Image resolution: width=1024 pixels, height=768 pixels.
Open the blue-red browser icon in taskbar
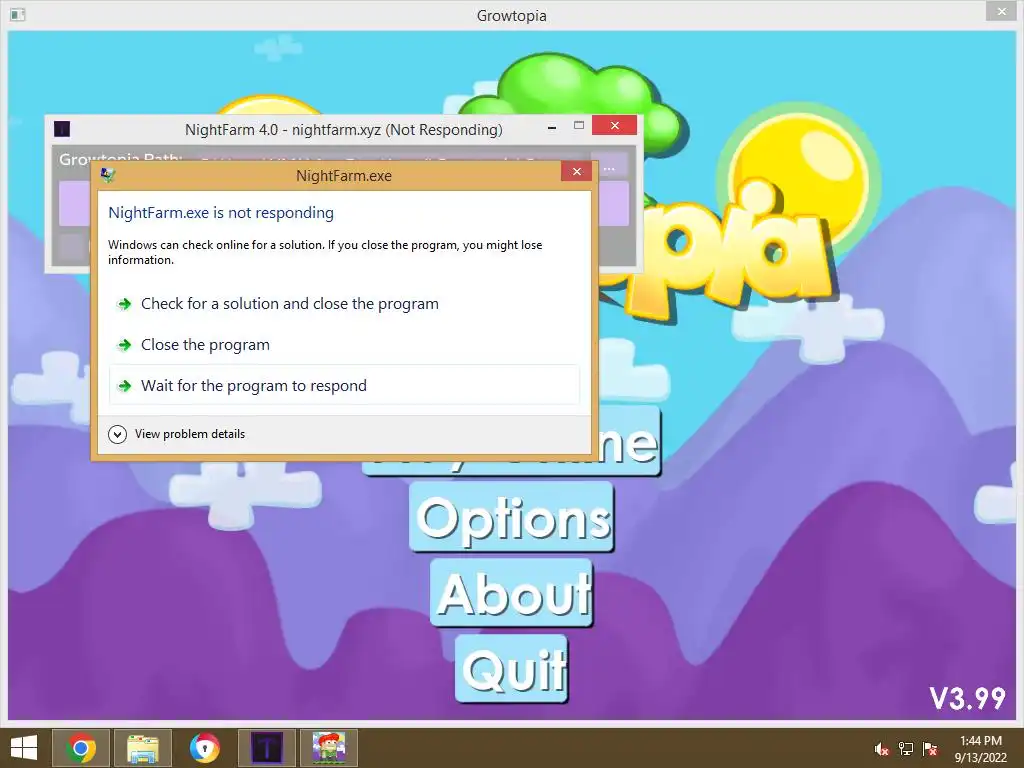tap(204, 748)
